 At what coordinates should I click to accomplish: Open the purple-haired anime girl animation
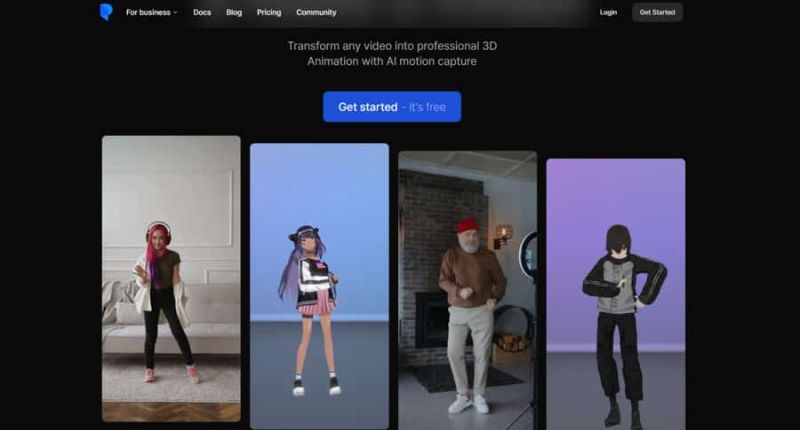[x=319, y=285]
